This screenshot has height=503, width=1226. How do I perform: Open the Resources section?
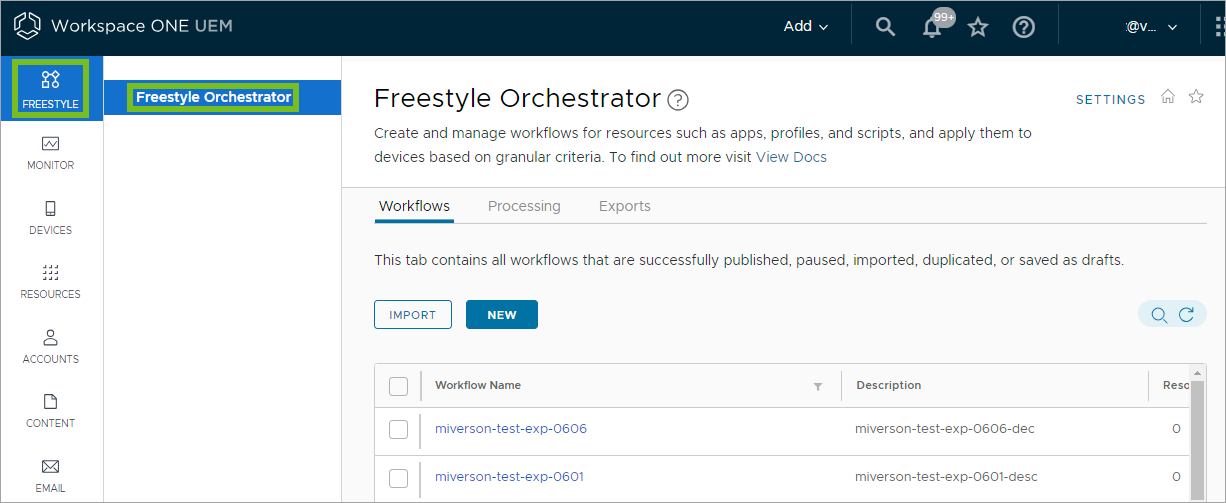tap(50, 282)
